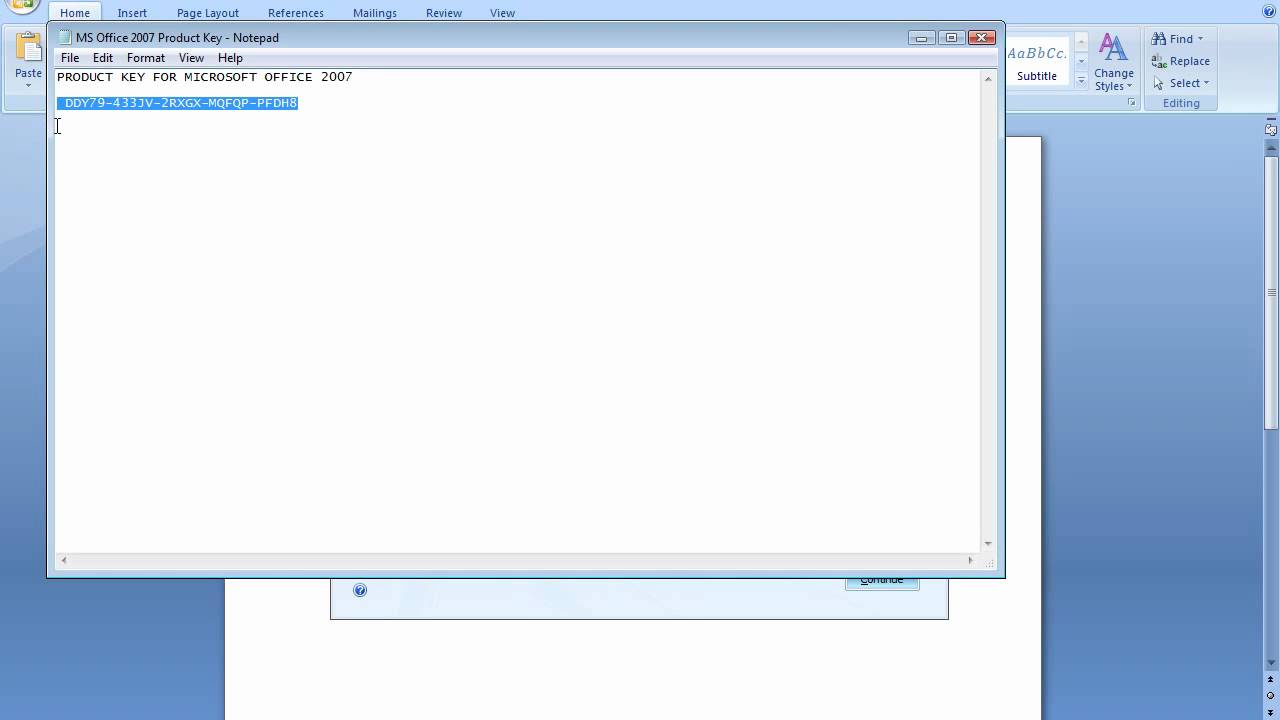This screenshot has width=1280, height=720.
Task: Click Notepad vertical scrollbar down arrow
Action: pyautogui.click(x=988, y=543)
